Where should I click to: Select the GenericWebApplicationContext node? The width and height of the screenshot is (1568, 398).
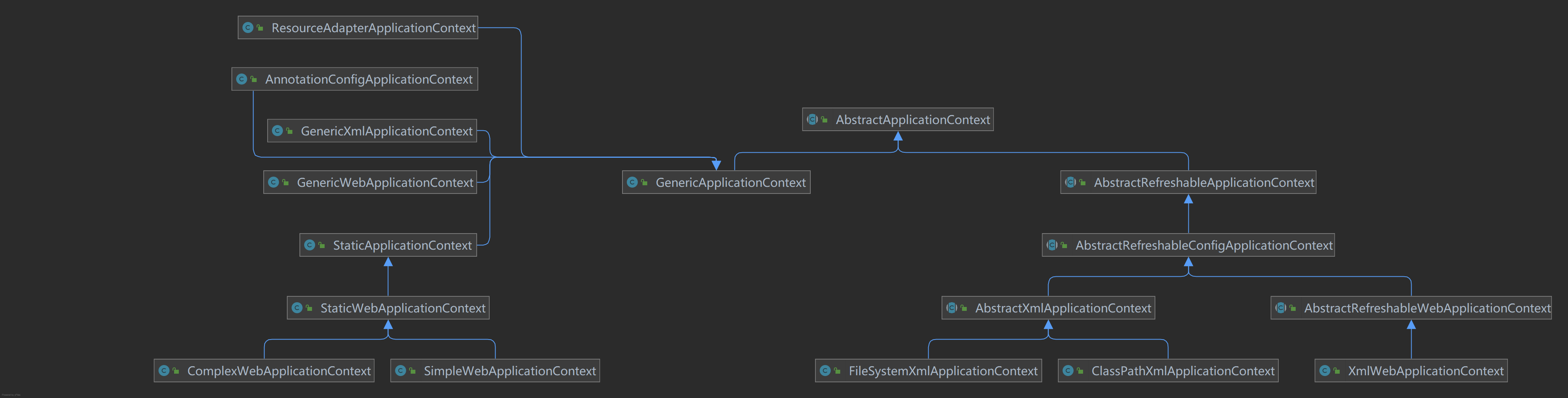(370, 182)
